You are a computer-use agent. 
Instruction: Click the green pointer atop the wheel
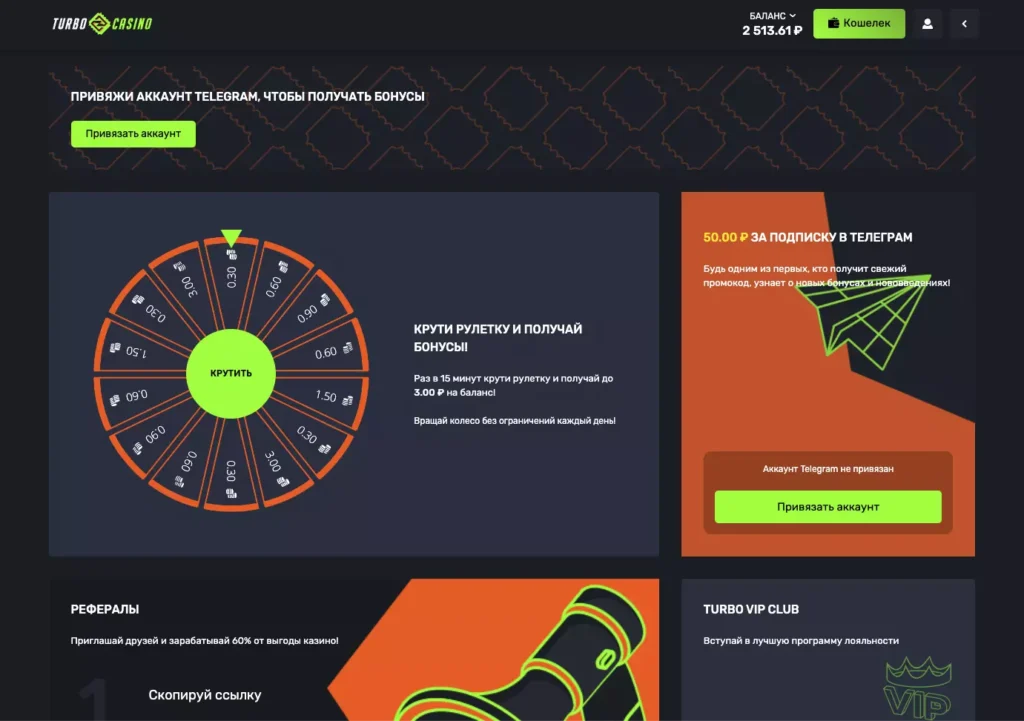[231, 238]
